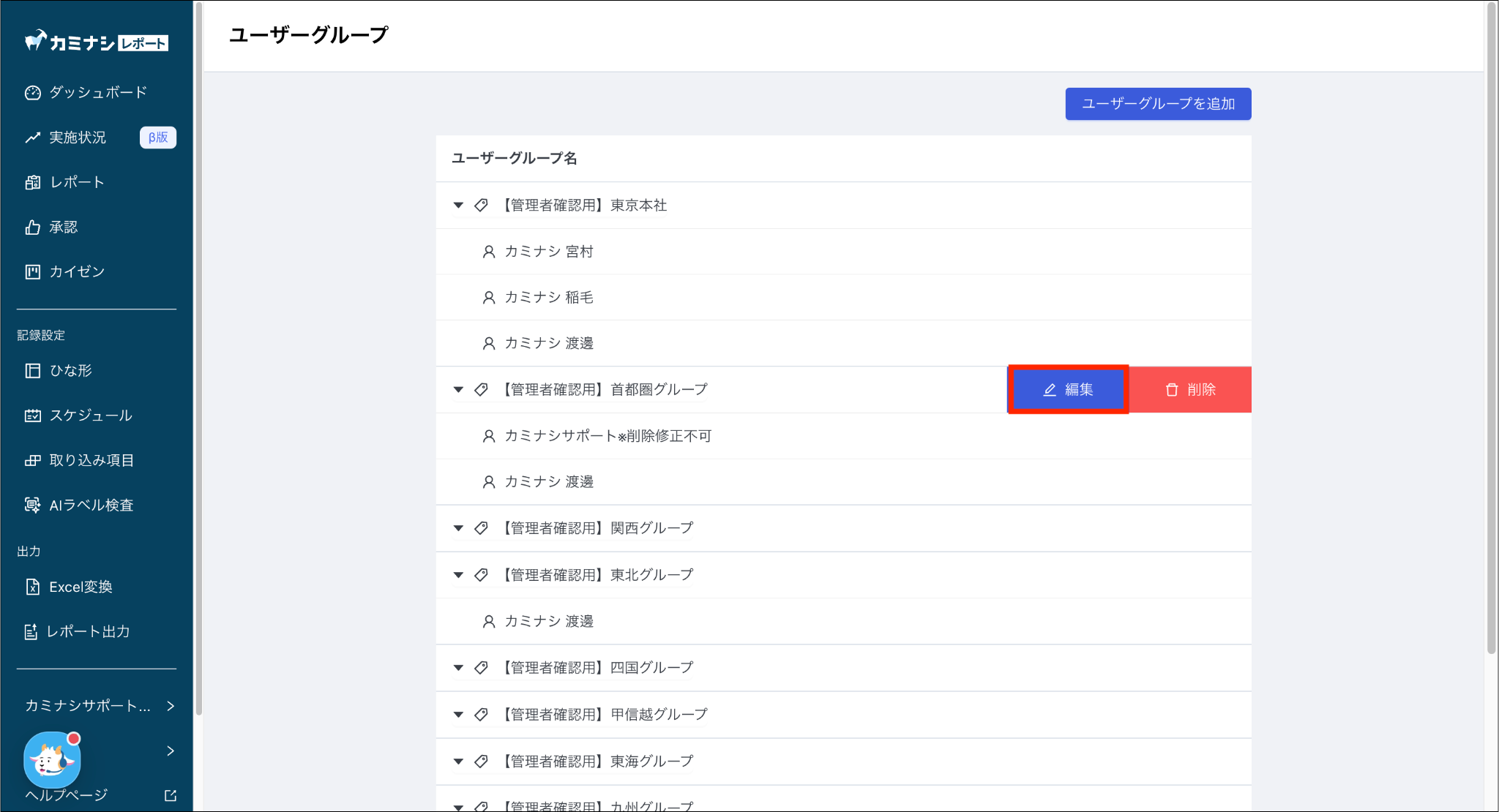This screenshot has width=1499, height=812.
Task: Collapse the 首都圏グループ row arrow
Action: (x=458, y=390)
